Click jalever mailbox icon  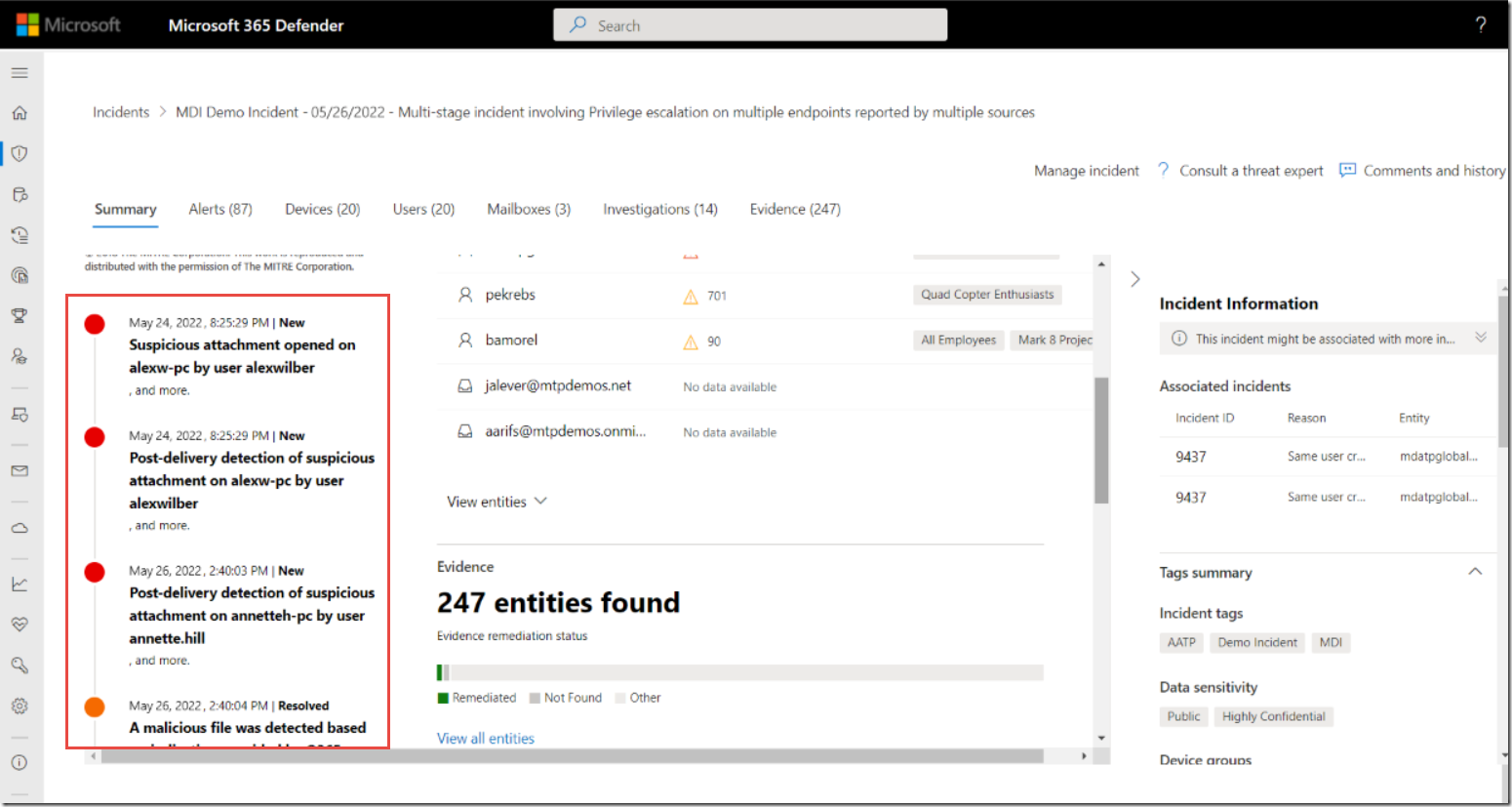[x=465, y=386]
